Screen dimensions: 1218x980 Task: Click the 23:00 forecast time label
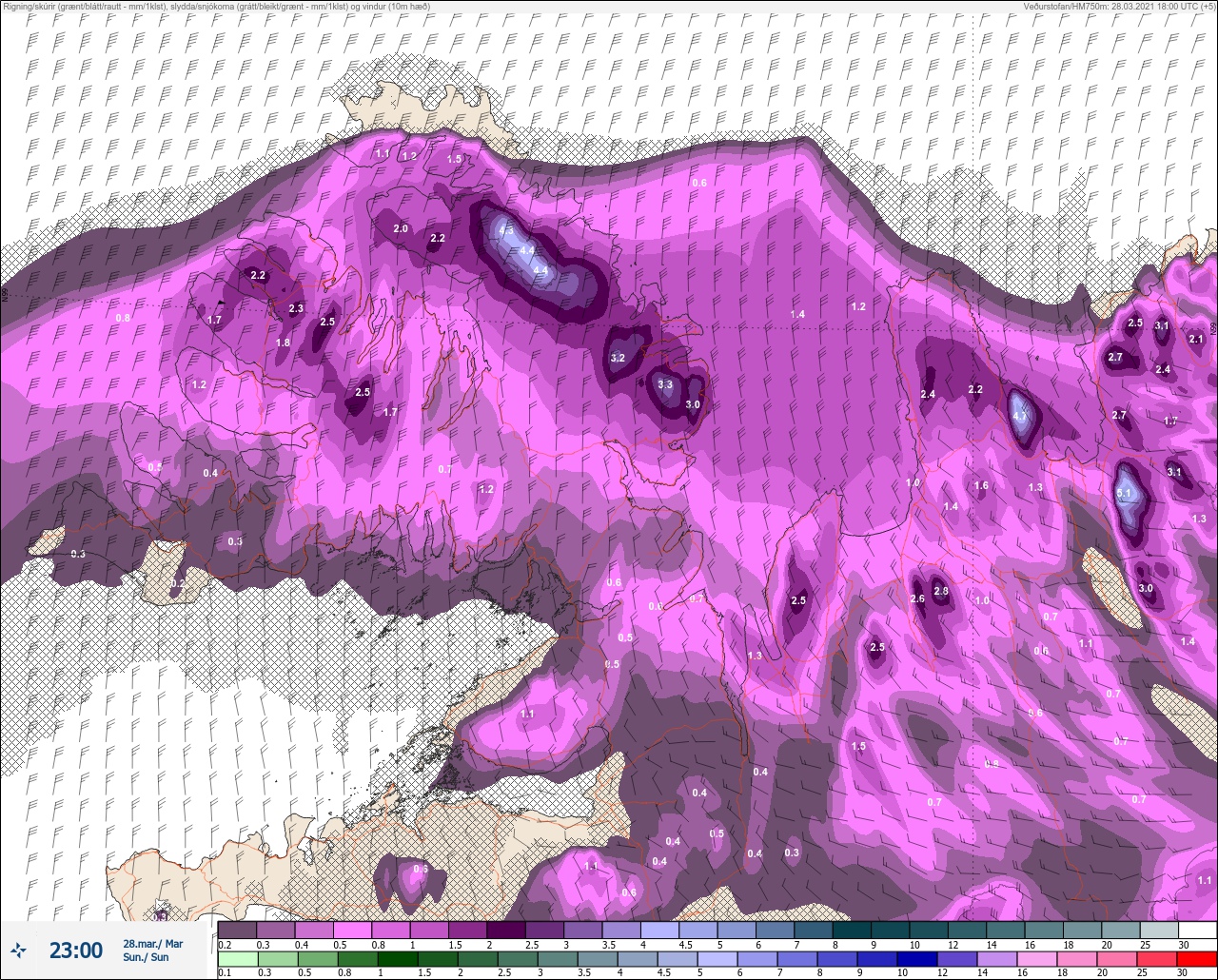click(x=76, y=950)
